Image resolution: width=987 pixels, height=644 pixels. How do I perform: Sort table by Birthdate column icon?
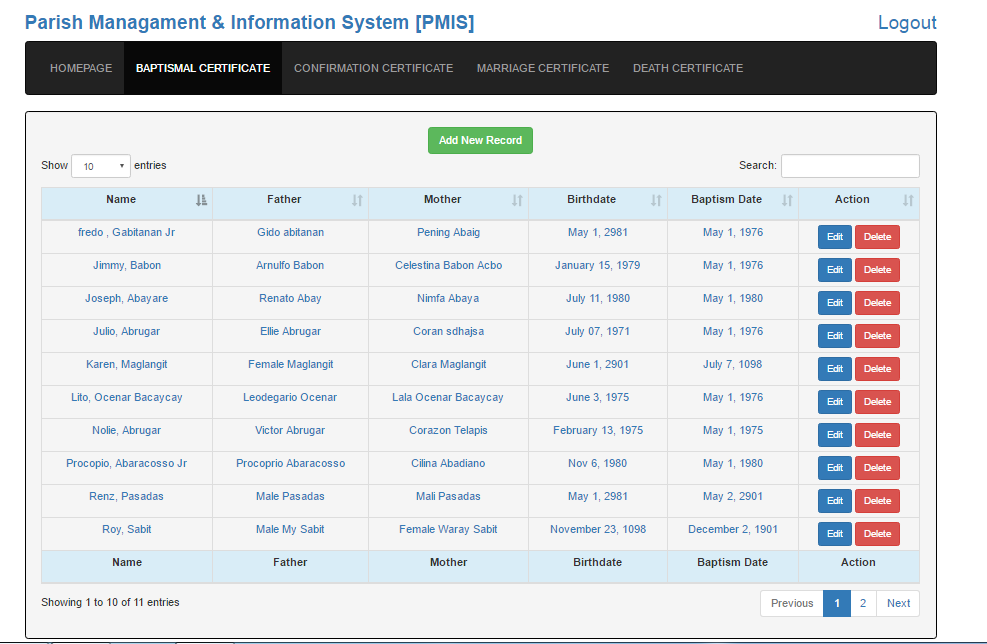pos(656,200)
